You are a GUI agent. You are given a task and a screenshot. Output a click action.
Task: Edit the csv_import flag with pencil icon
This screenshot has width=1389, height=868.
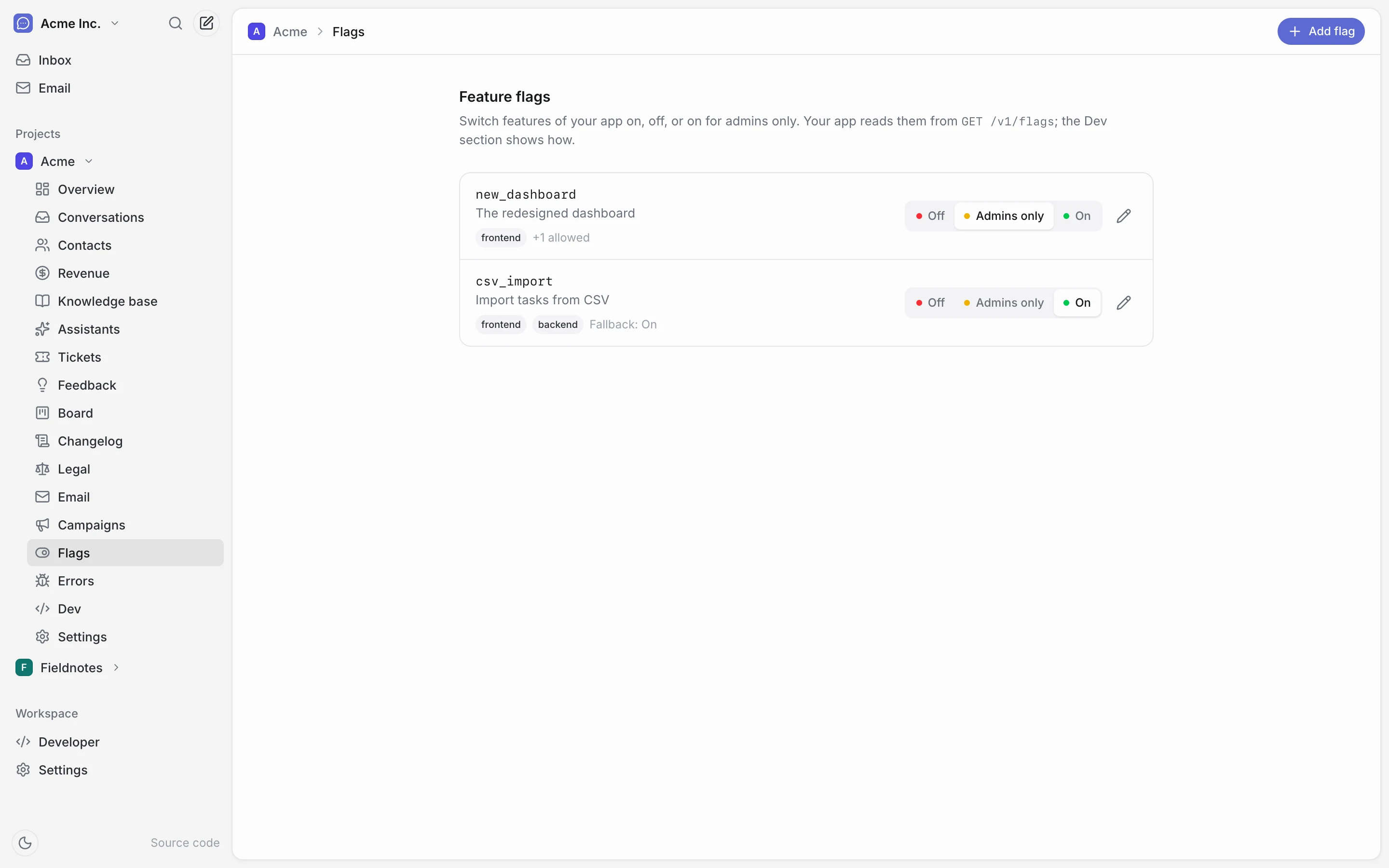pyautogui.click(x=1123, y=302)
